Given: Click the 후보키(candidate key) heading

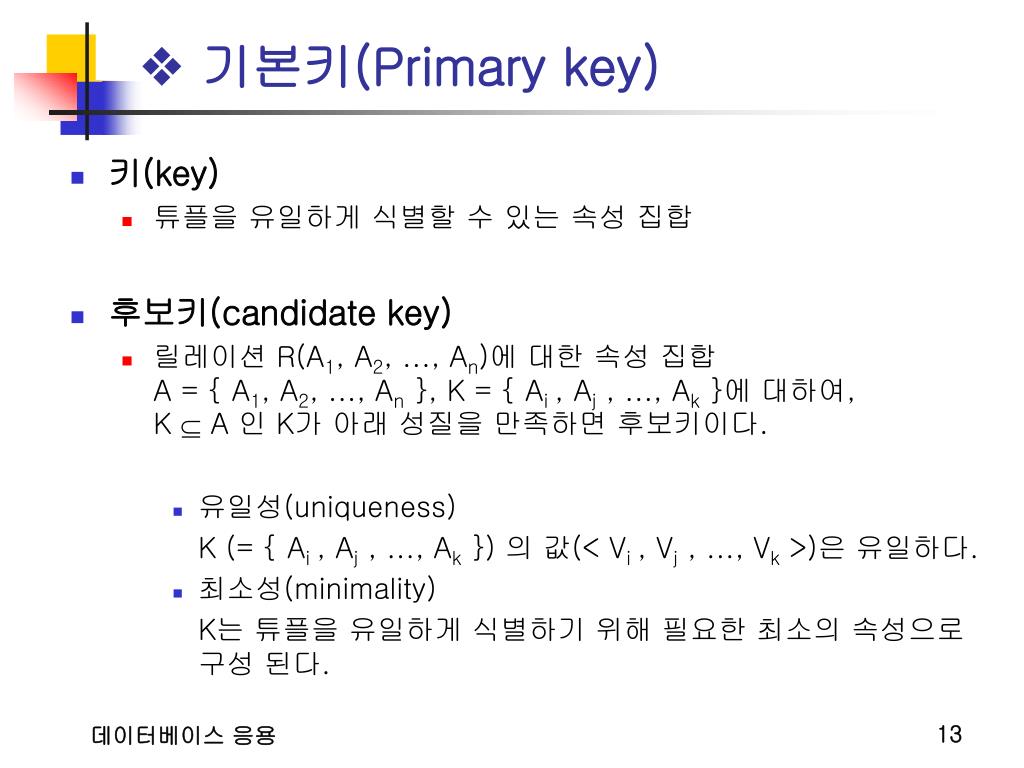Looking at the screenshot, I should (x=280, y=313).
